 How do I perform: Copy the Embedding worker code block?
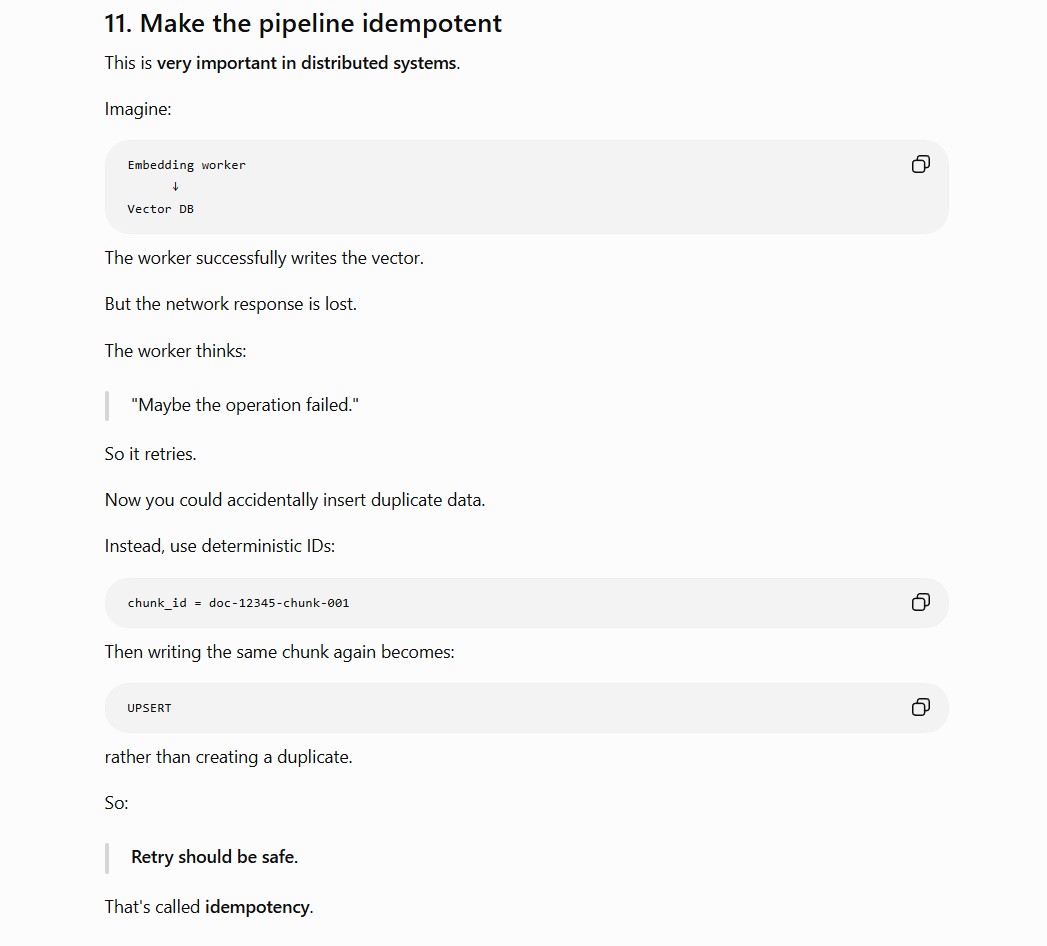coord(920,164)
